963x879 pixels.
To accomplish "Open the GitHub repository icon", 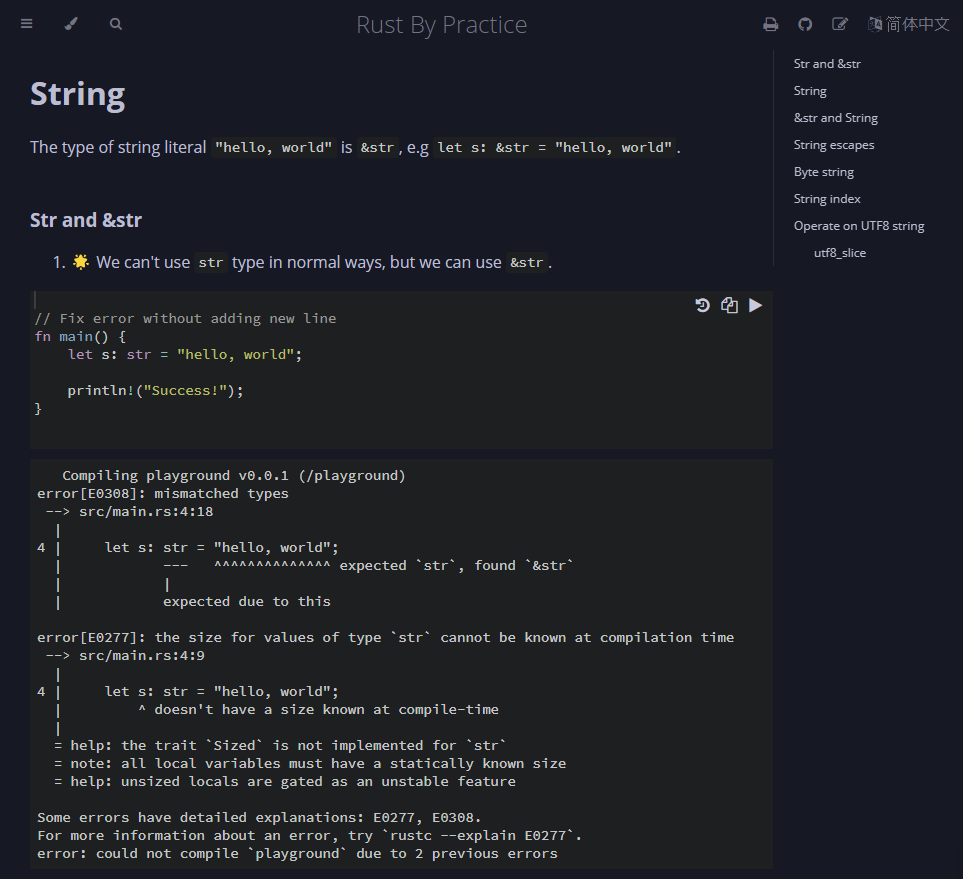I will click(805, 24).
